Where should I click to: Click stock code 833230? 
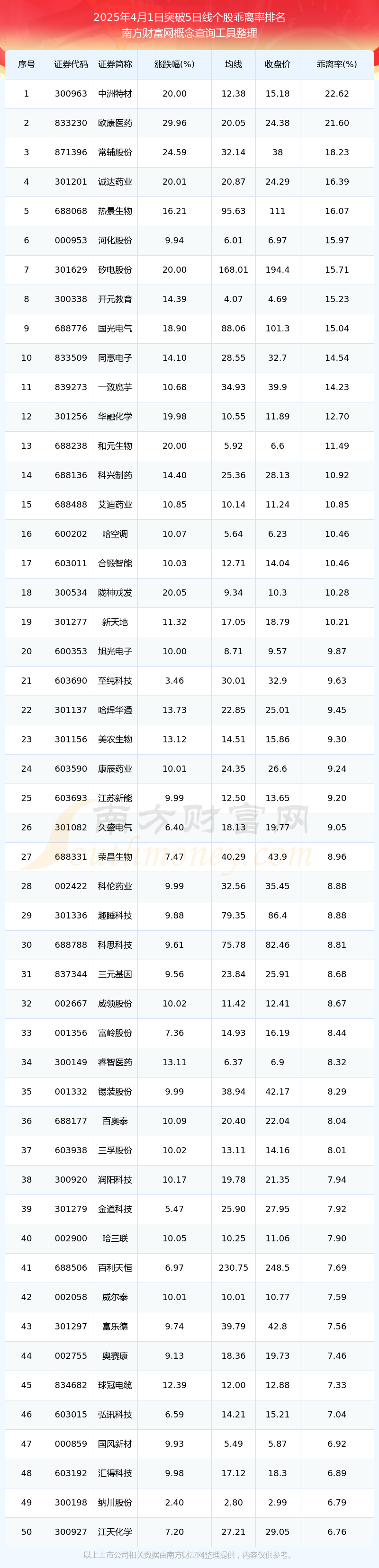(71, 123)
